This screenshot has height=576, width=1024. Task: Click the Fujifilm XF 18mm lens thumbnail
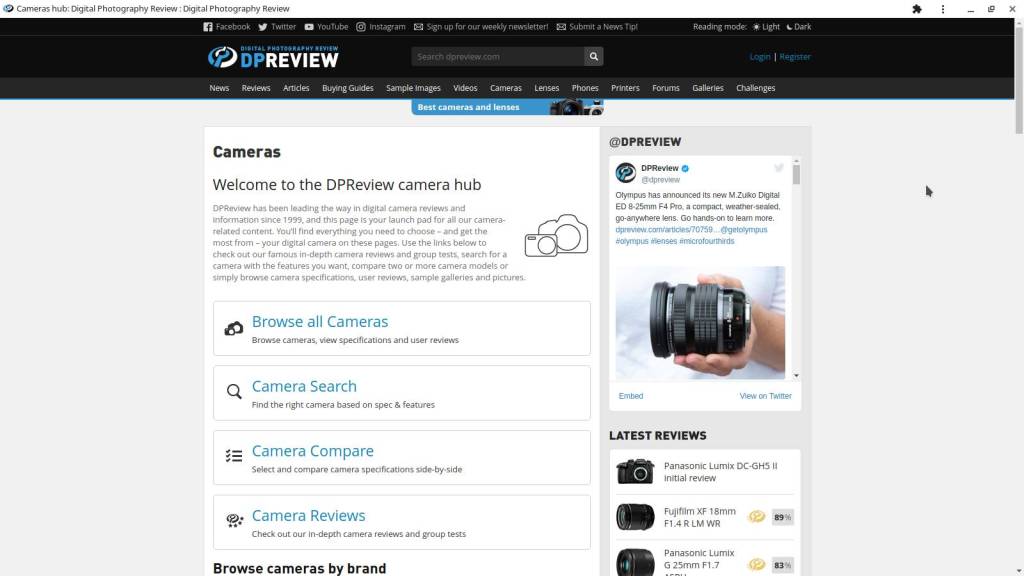(x=635, y=517)
